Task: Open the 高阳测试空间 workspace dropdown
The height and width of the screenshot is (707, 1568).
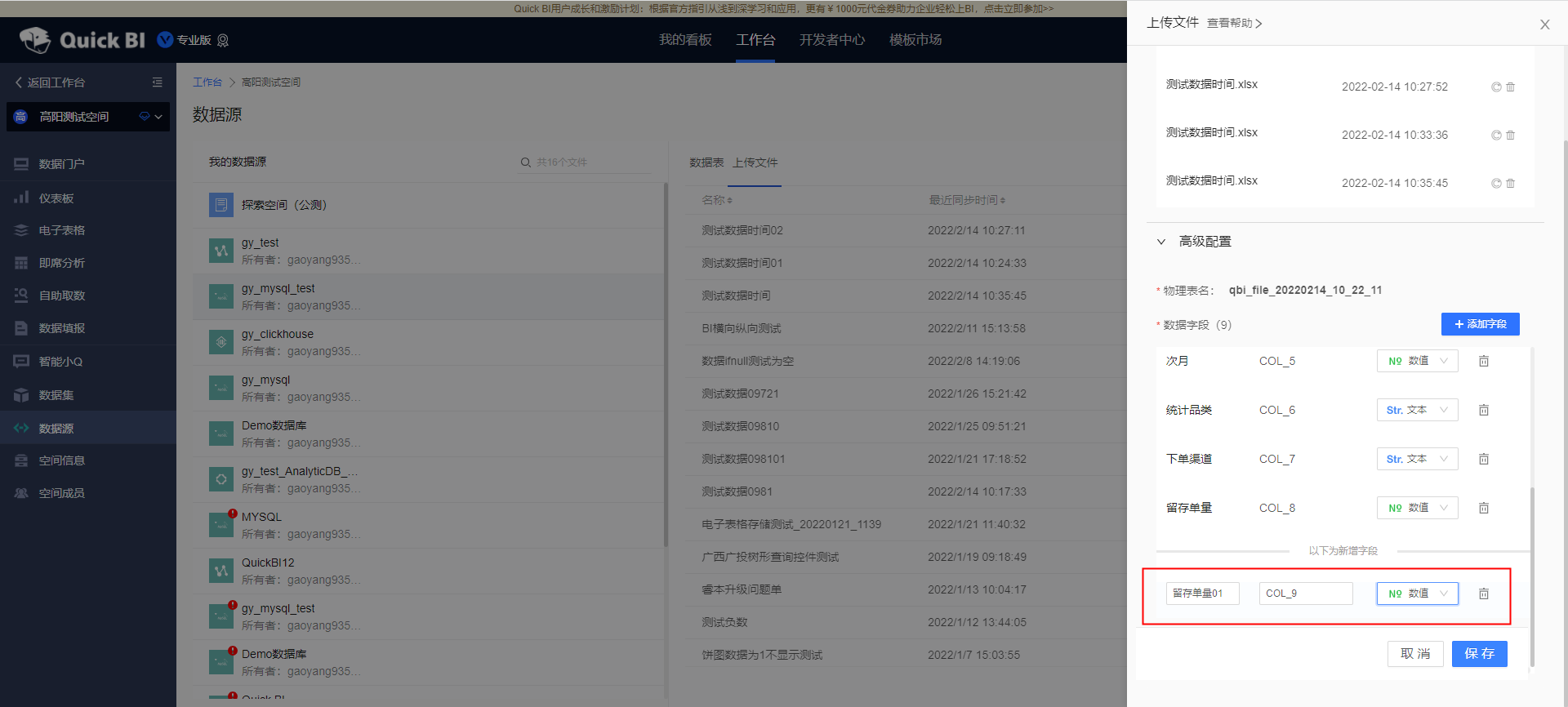Action: tap(88, 117)
